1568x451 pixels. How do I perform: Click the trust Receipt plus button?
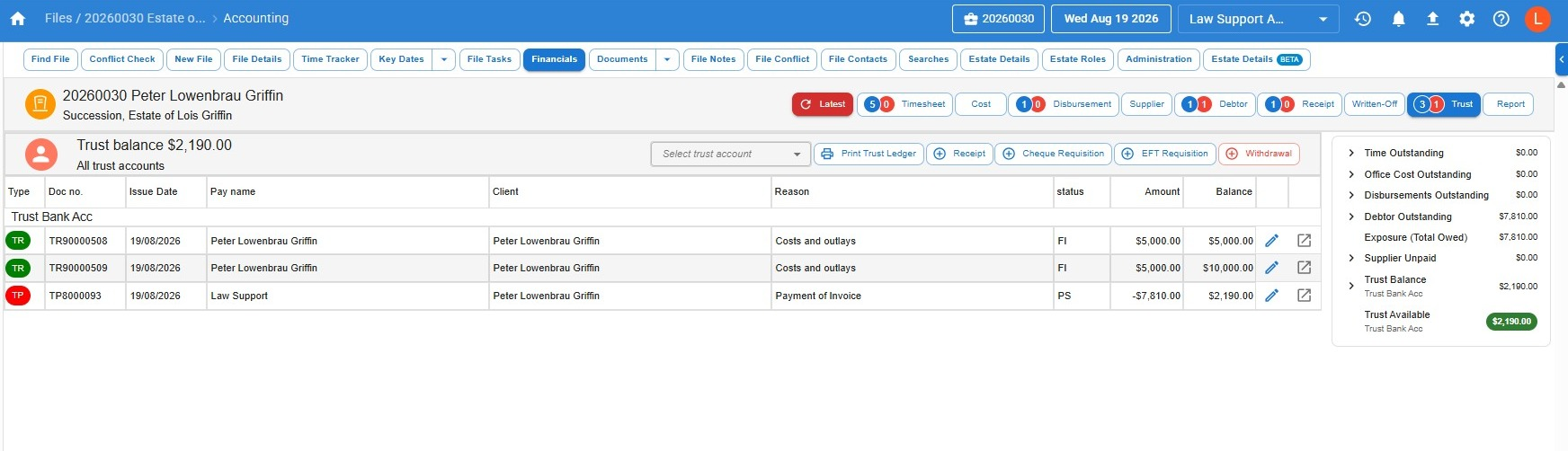click(x=959, y=154)
